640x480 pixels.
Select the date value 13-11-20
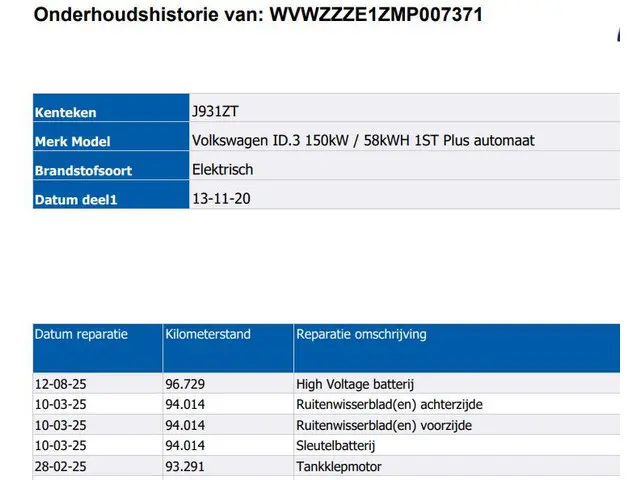pyautogui.click(x=220, y=198)
